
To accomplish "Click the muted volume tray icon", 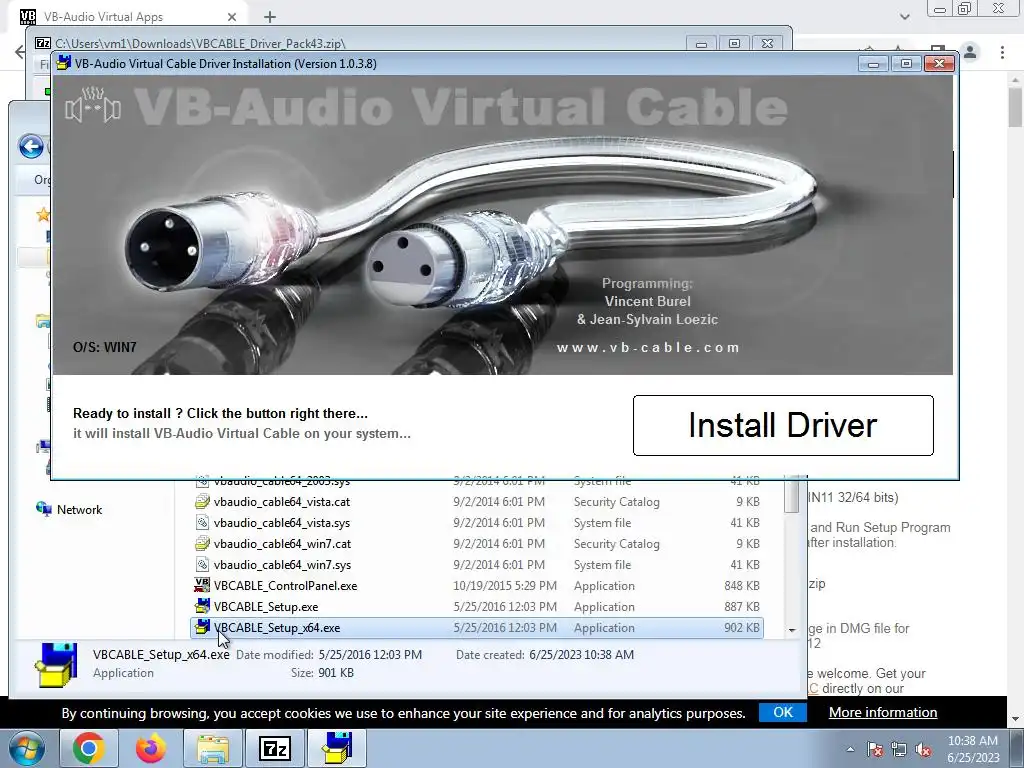I will (x=923, y=750).
